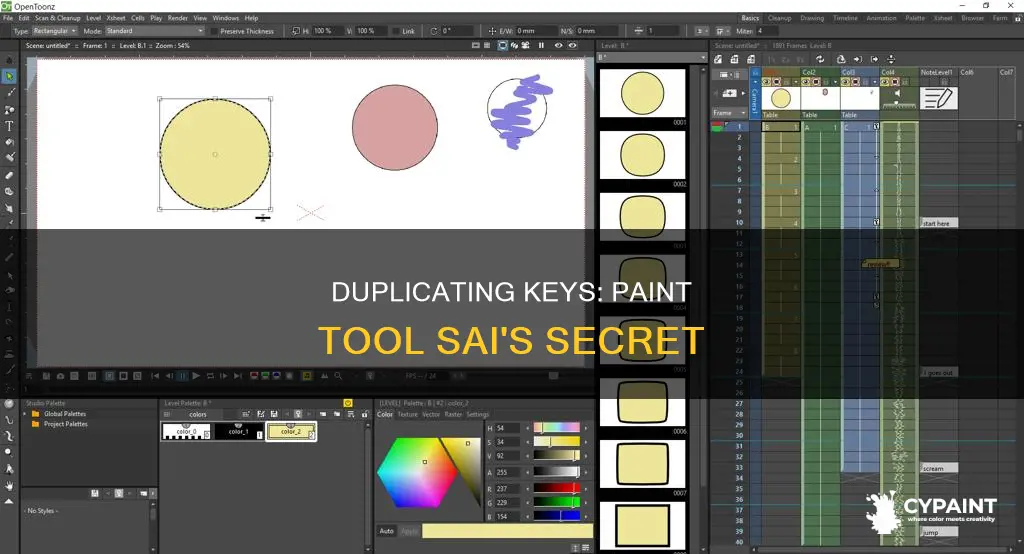
Task: Enable Preserve Thickness checkbox
Action: 214,31
